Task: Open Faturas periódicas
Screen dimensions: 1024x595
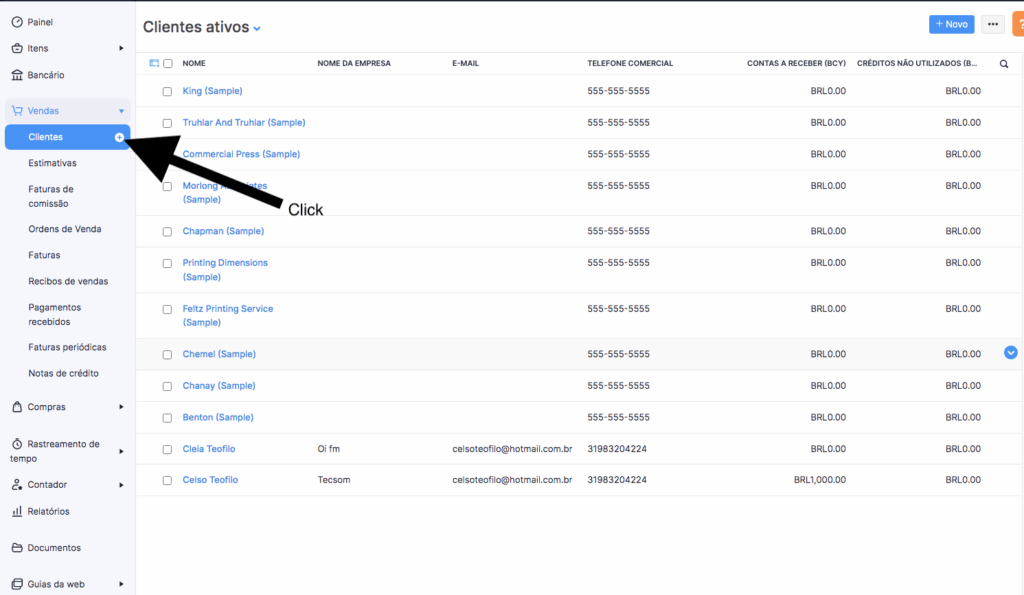Action: (x=67, y=347)
